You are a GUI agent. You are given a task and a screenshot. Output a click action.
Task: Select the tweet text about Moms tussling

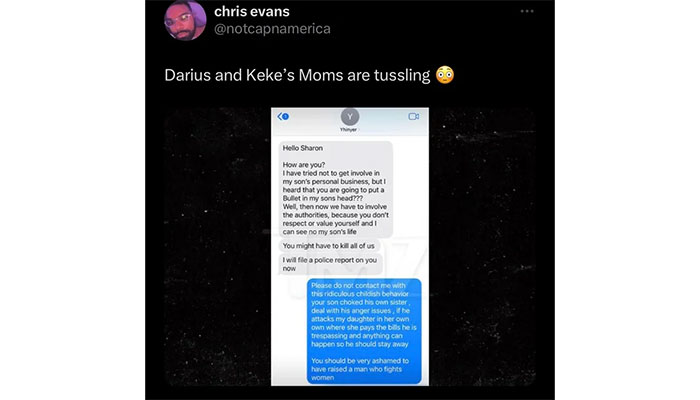[297, 75]
